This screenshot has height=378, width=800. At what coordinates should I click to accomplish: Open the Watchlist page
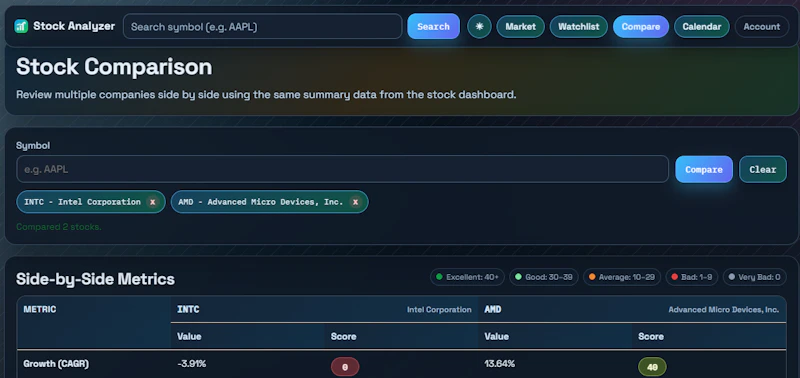579,27
